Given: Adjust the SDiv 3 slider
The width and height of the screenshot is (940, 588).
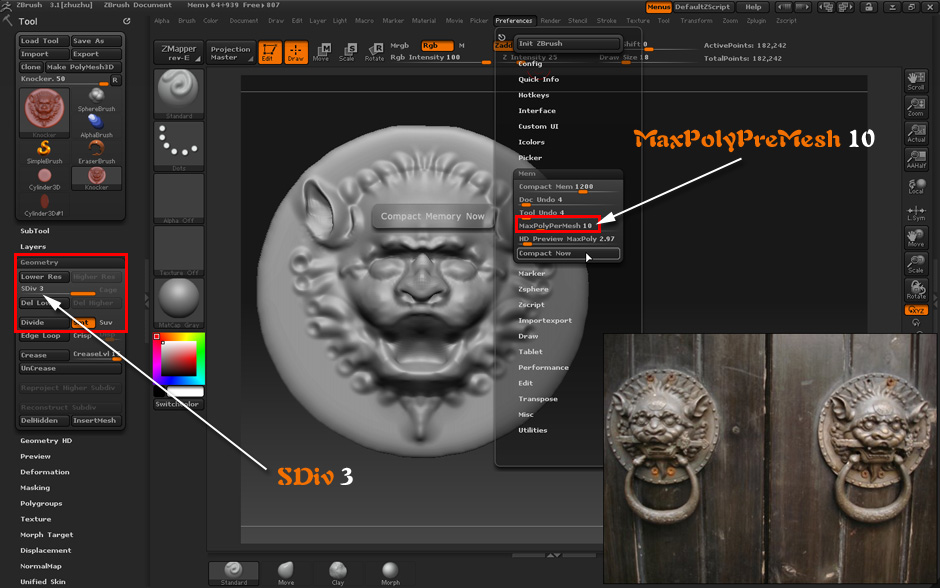Looking at the screenshot, I should coord(58,290).
